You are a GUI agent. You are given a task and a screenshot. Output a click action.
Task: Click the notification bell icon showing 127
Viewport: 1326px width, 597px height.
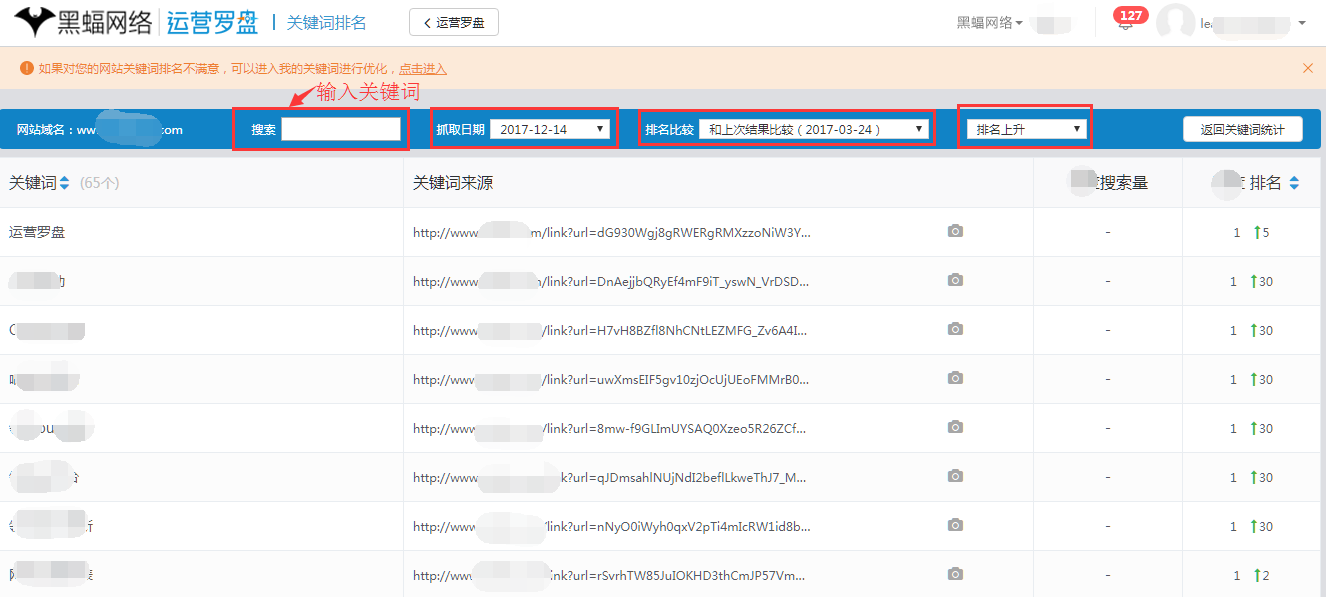pos(1129,18)
